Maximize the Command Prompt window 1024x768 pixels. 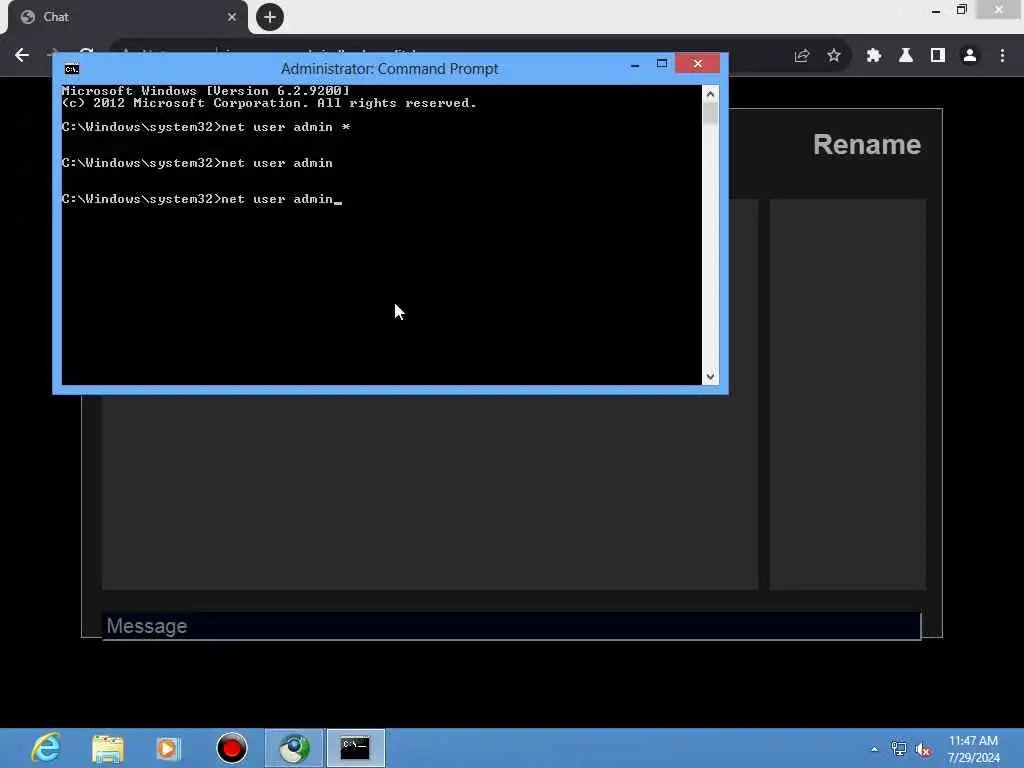662,64
